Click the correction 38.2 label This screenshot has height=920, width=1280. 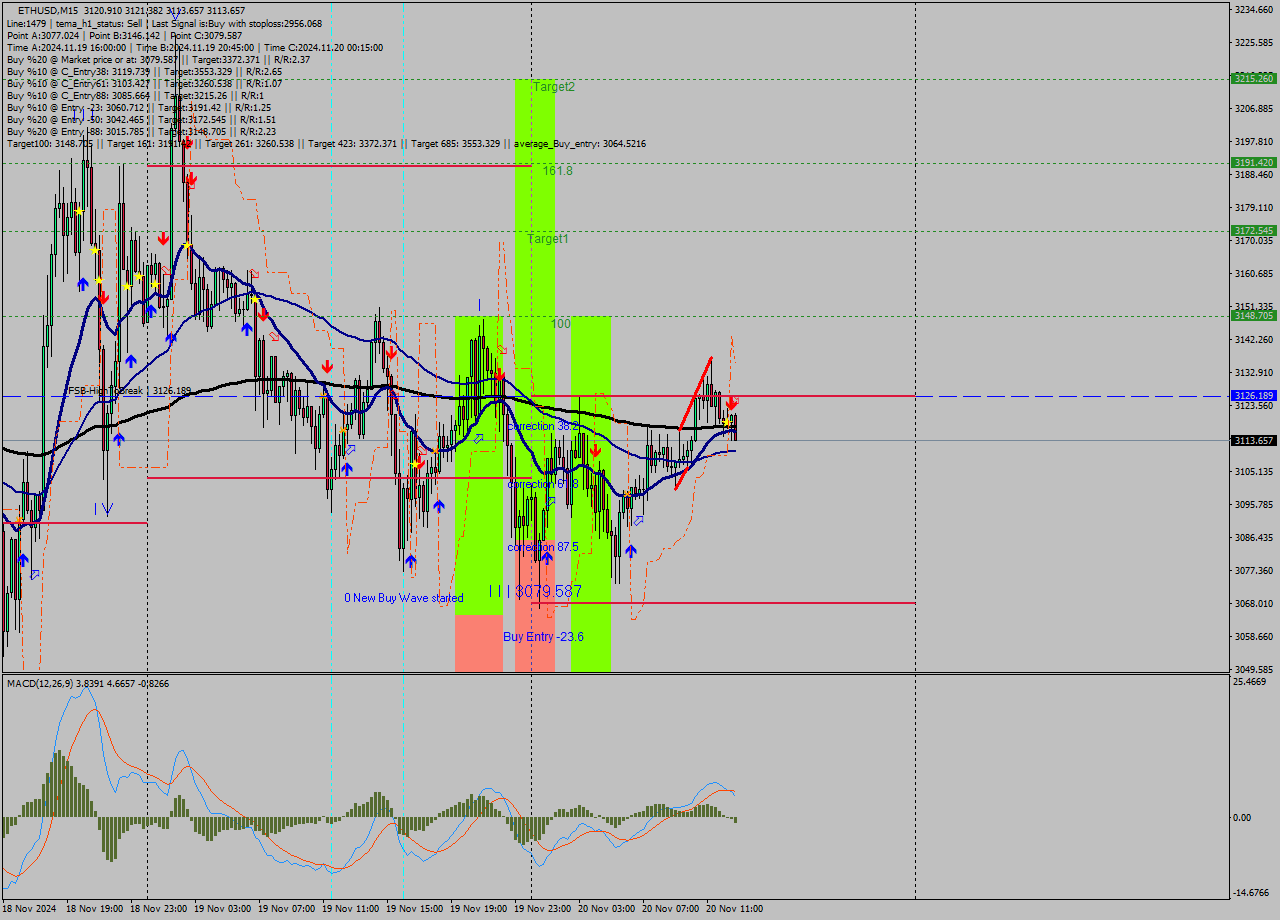pyautogui.click(x=543, y=426)
